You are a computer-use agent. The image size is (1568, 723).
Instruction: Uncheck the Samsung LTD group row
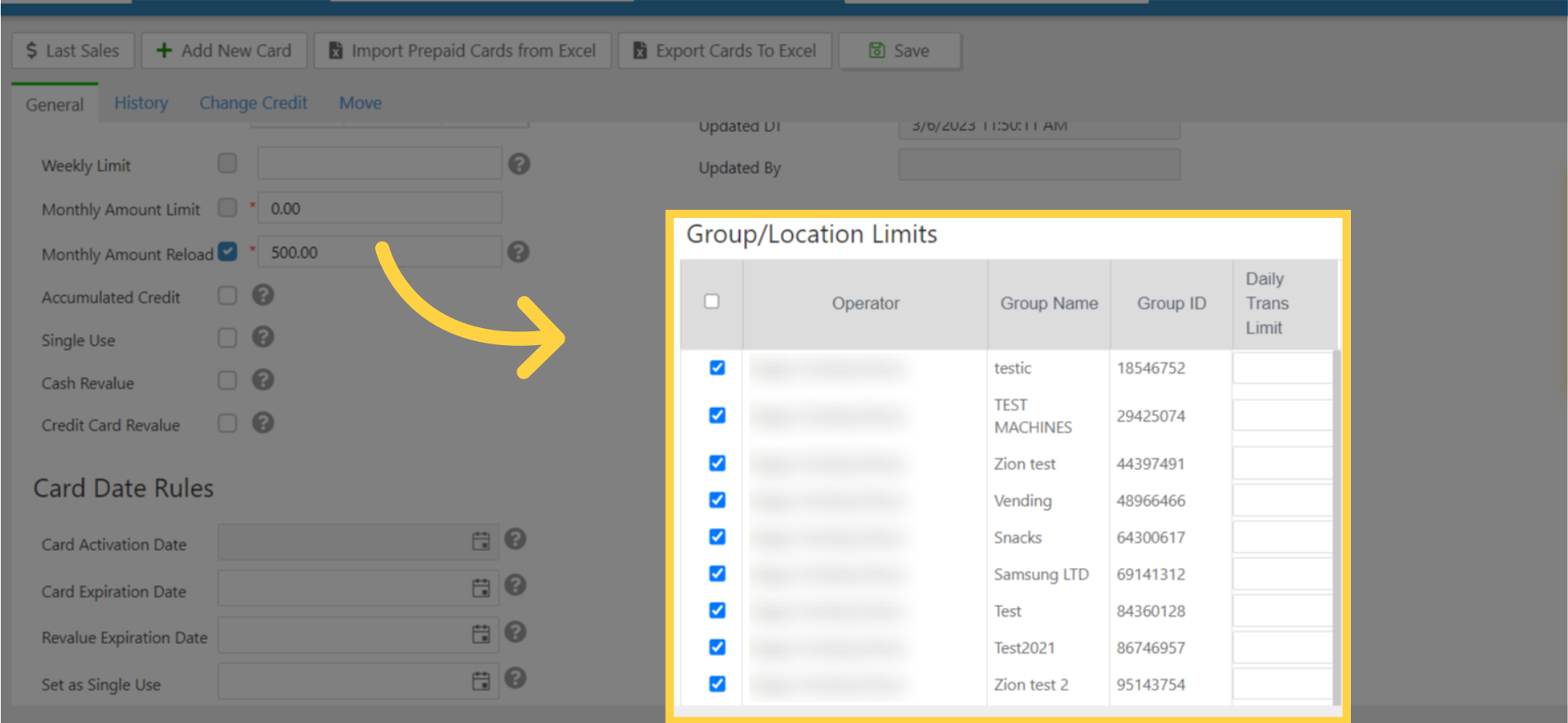[717, 573]
